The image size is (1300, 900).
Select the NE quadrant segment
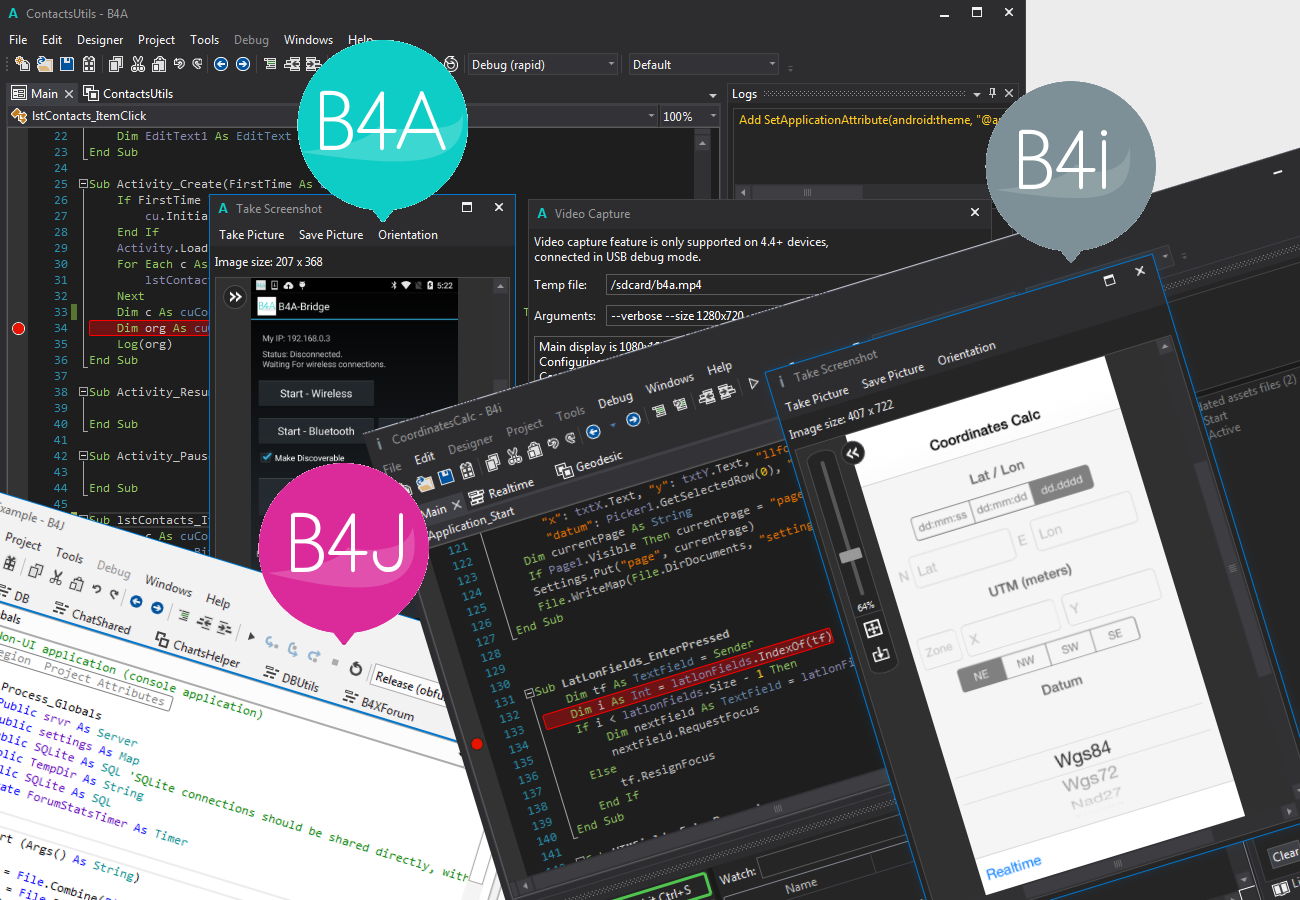click(x=981, y=675)
